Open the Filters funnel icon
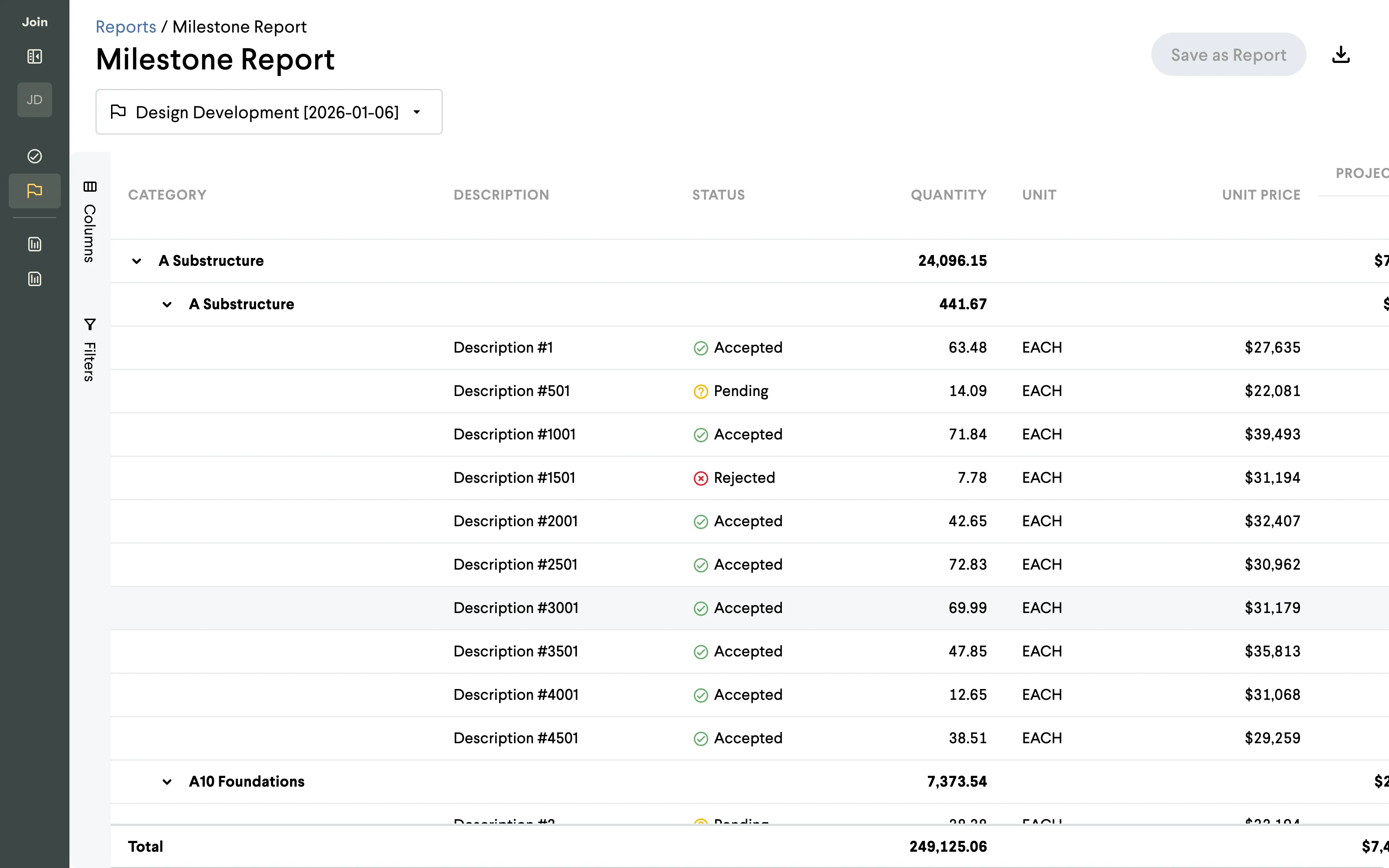1389x868 pixels. pyautogui.click(x=90, y=324)
